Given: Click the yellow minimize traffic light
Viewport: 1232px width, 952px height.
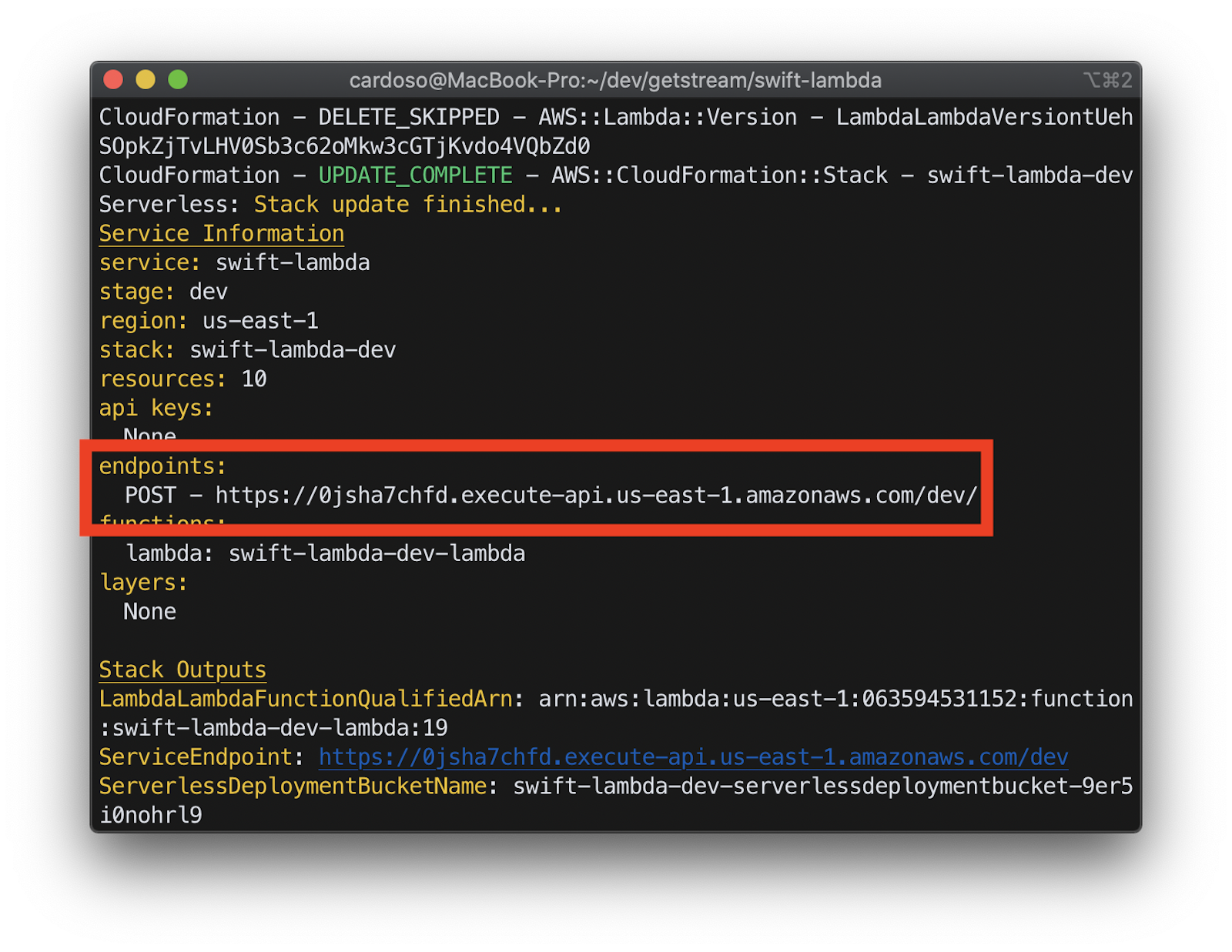Looking at the screenshot, I should pos(146,79).
